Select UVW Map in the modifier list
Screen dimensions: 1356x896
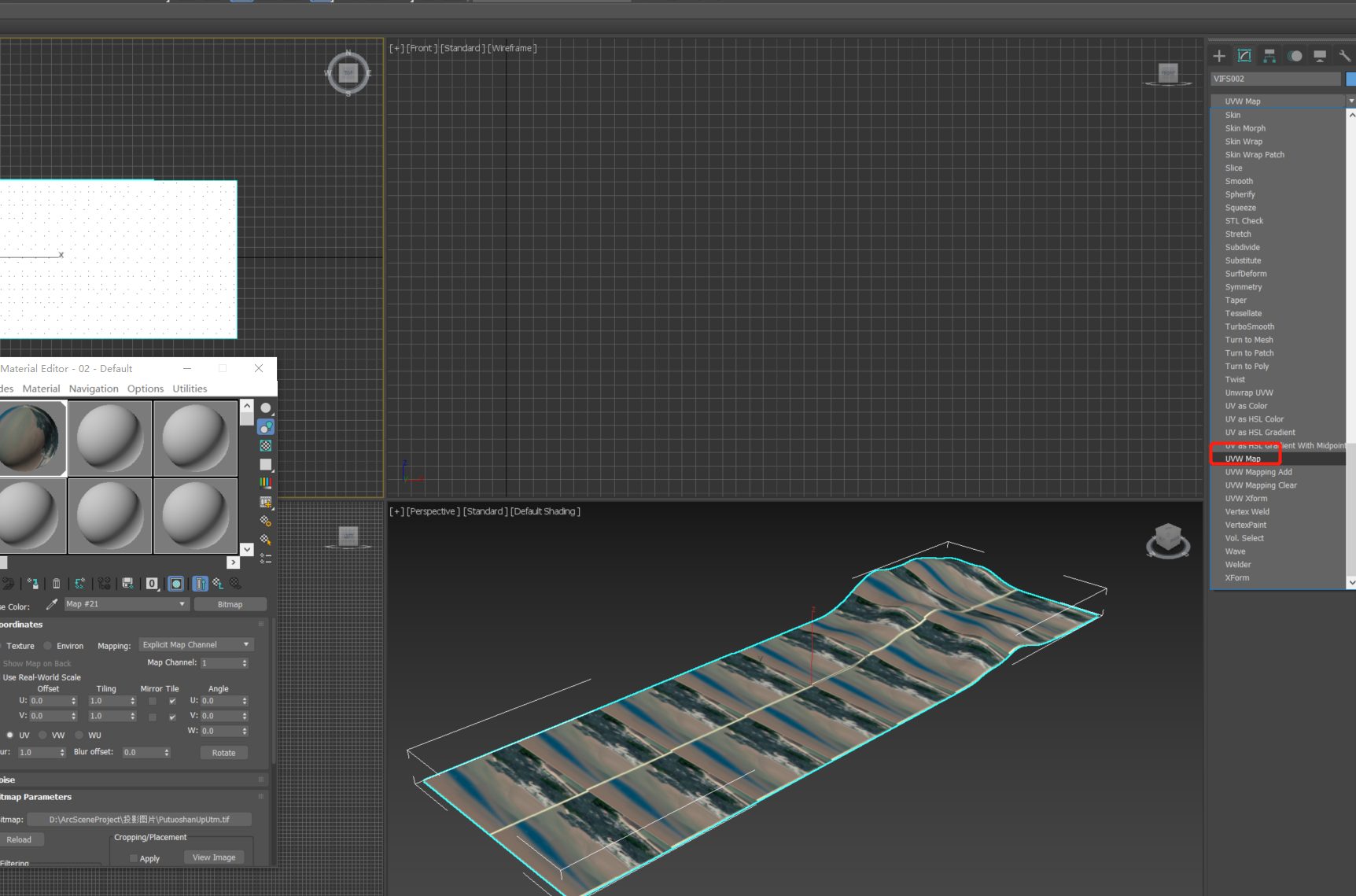[x=1247, y=458]
